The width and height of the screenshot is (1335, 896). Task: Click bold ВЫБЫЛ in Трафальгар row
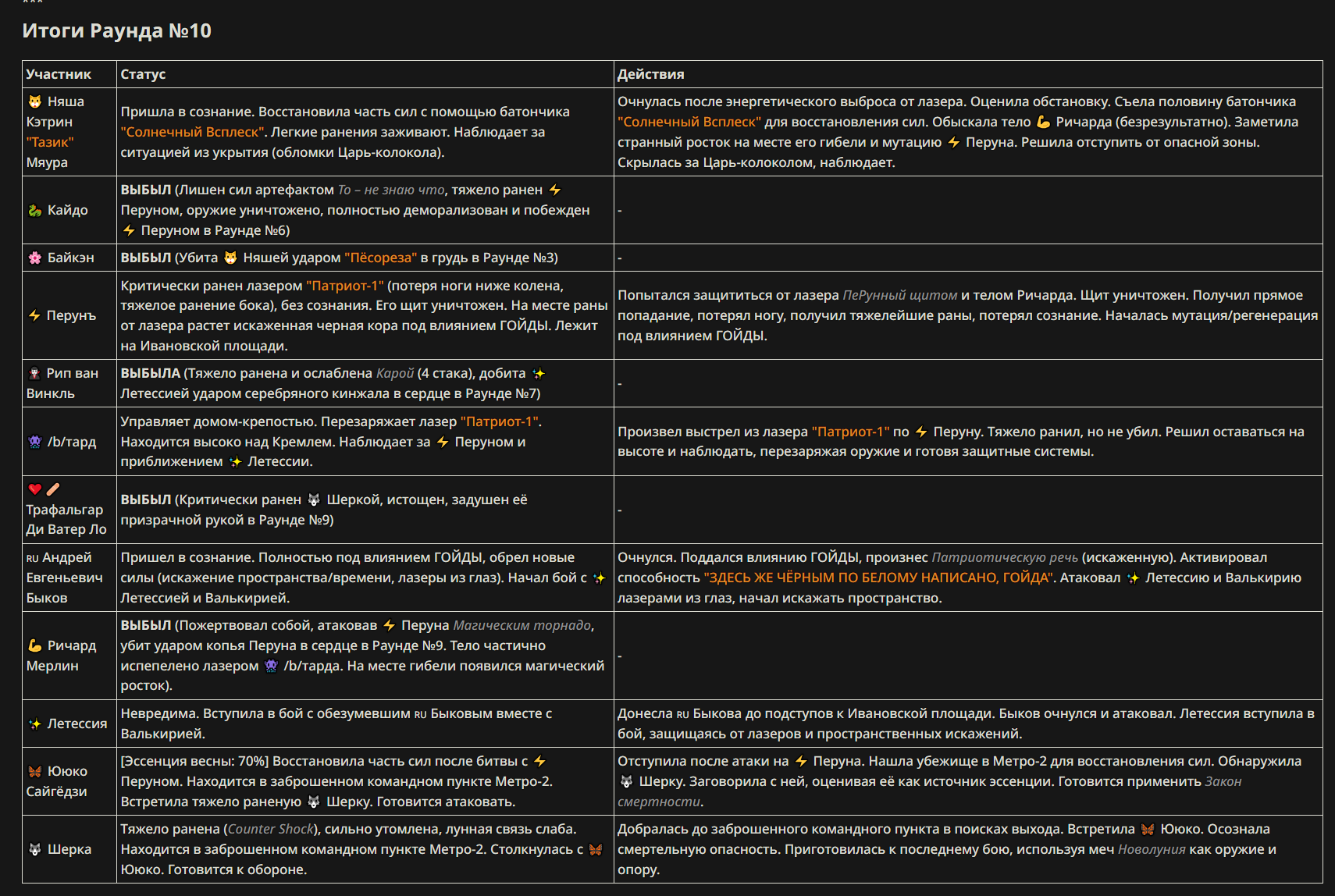(x=146, y=500)
